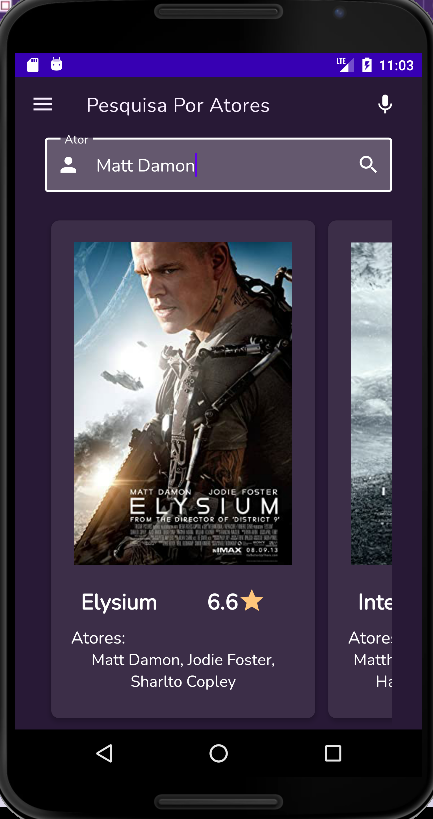
Task: Tap the SD card status bar icon
Action: click(x=33, y=65)
